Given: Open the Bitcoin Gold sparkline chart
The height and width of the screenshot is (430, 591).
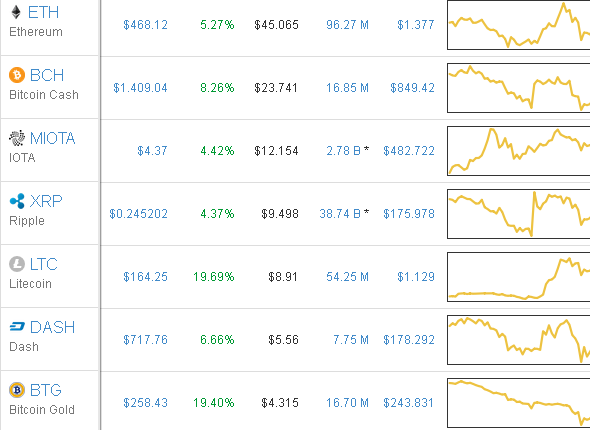Looking at the screenshot, I should pos(519,403).
